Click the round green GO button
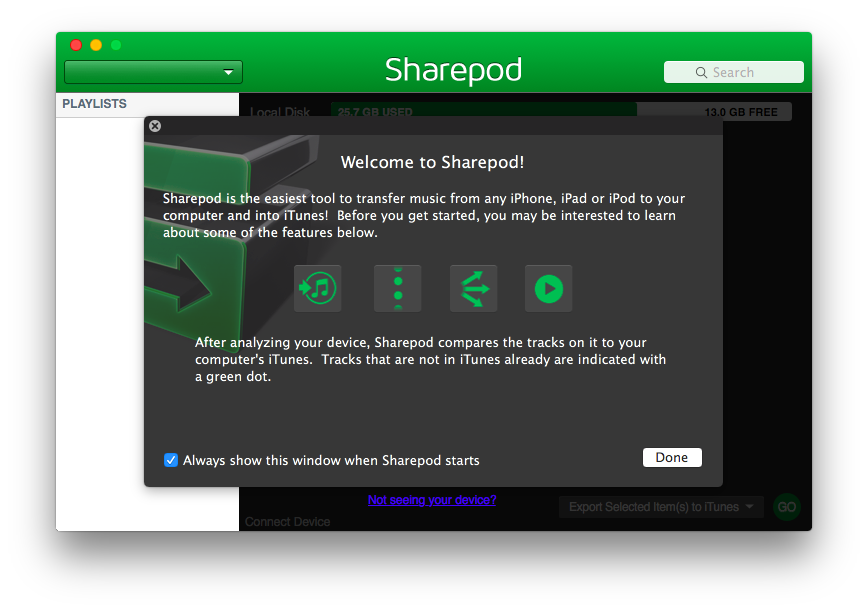Screen dimensions: 868x611 pos(787,507)
